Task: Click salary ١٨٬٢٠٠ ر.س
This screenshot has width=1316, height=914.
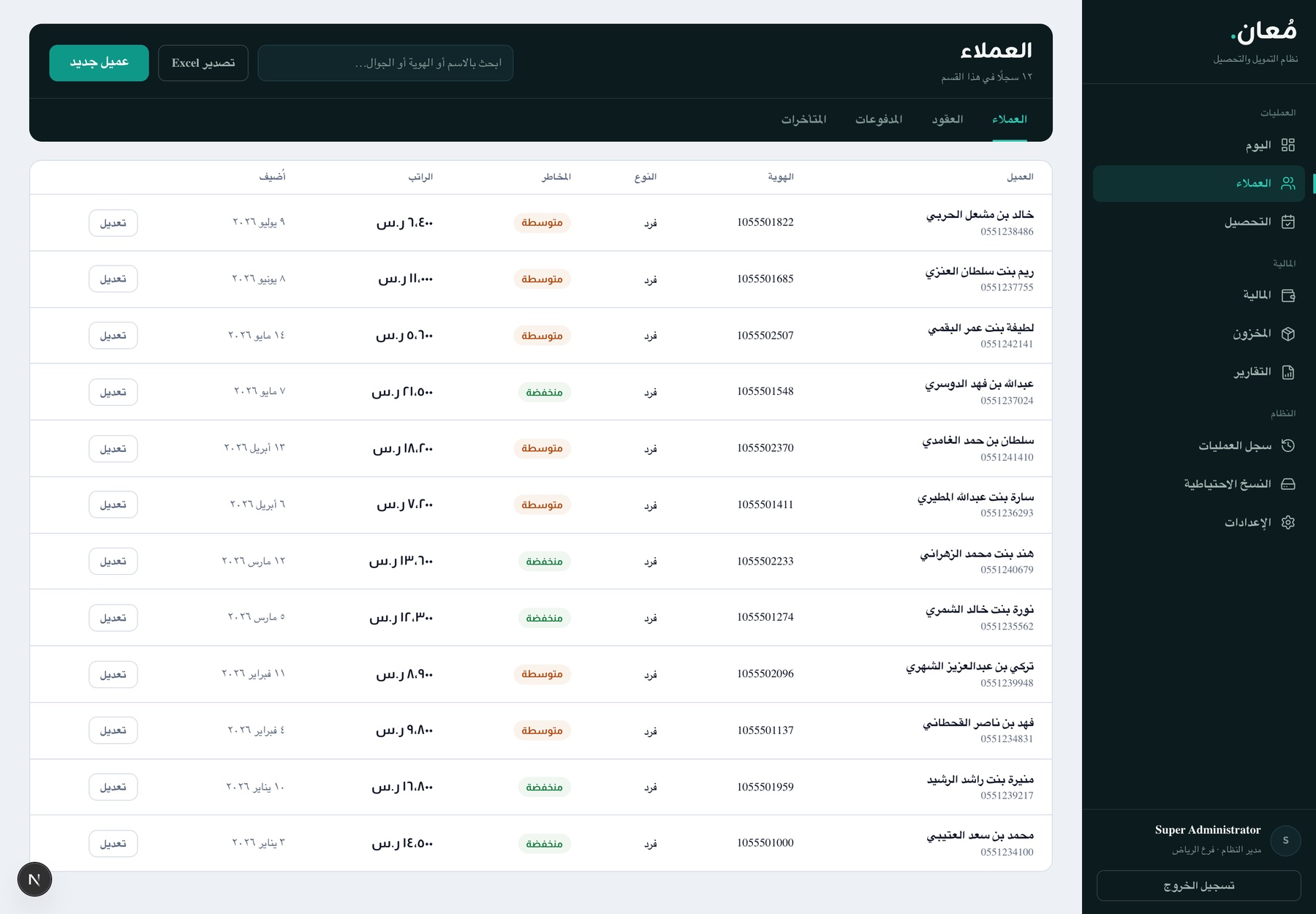Action: (403, 448)
